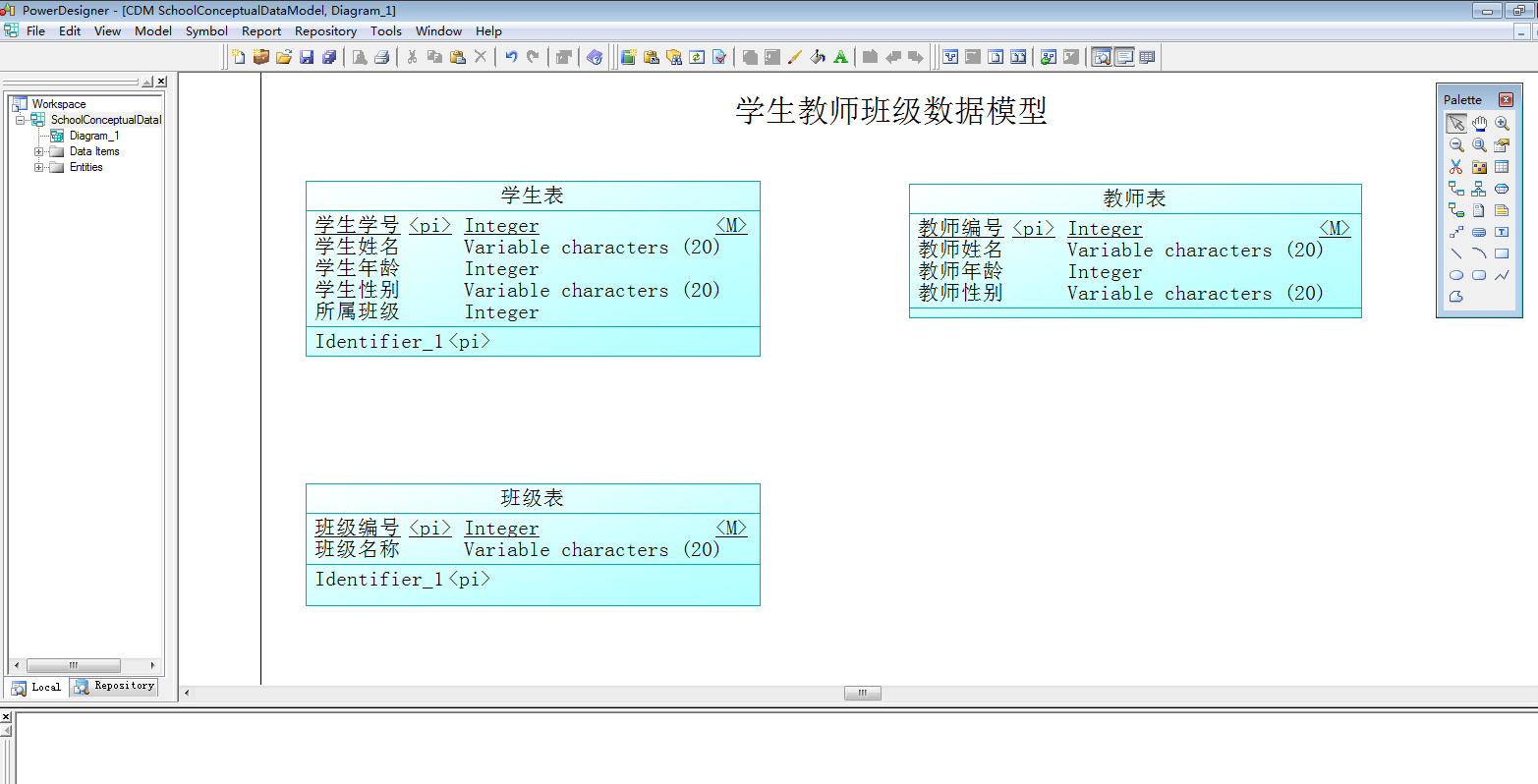This screenshot has height=784, width=1538.
Task: Open the Symbol menu
Action: click(x=206, y=31)
